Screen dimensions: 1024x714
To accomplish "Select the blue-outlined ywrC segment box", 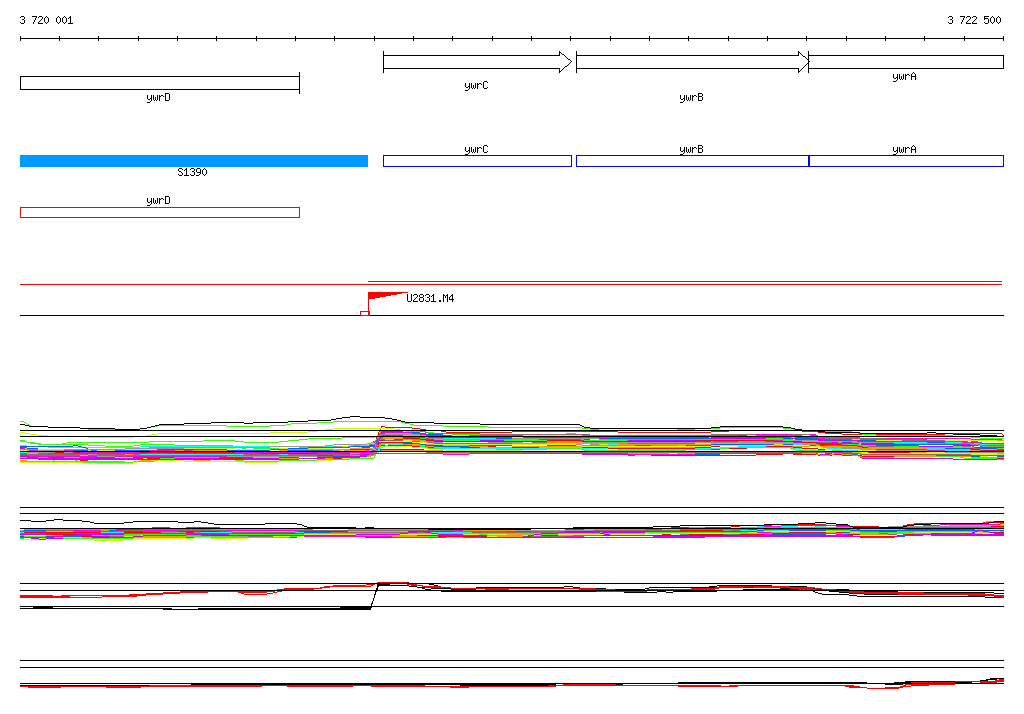I will [477, 161].
